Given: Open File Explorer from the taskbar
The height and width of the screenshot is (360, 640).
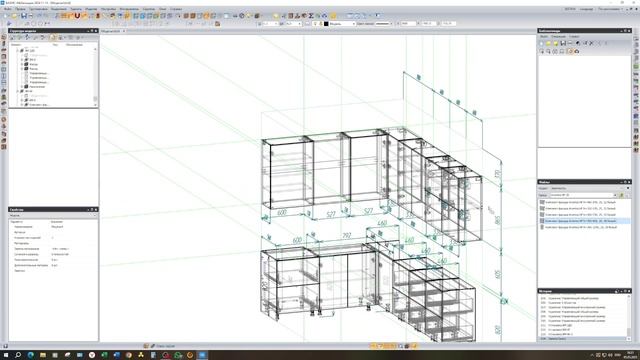Looking at the screenshot, I should coord(43,355).
